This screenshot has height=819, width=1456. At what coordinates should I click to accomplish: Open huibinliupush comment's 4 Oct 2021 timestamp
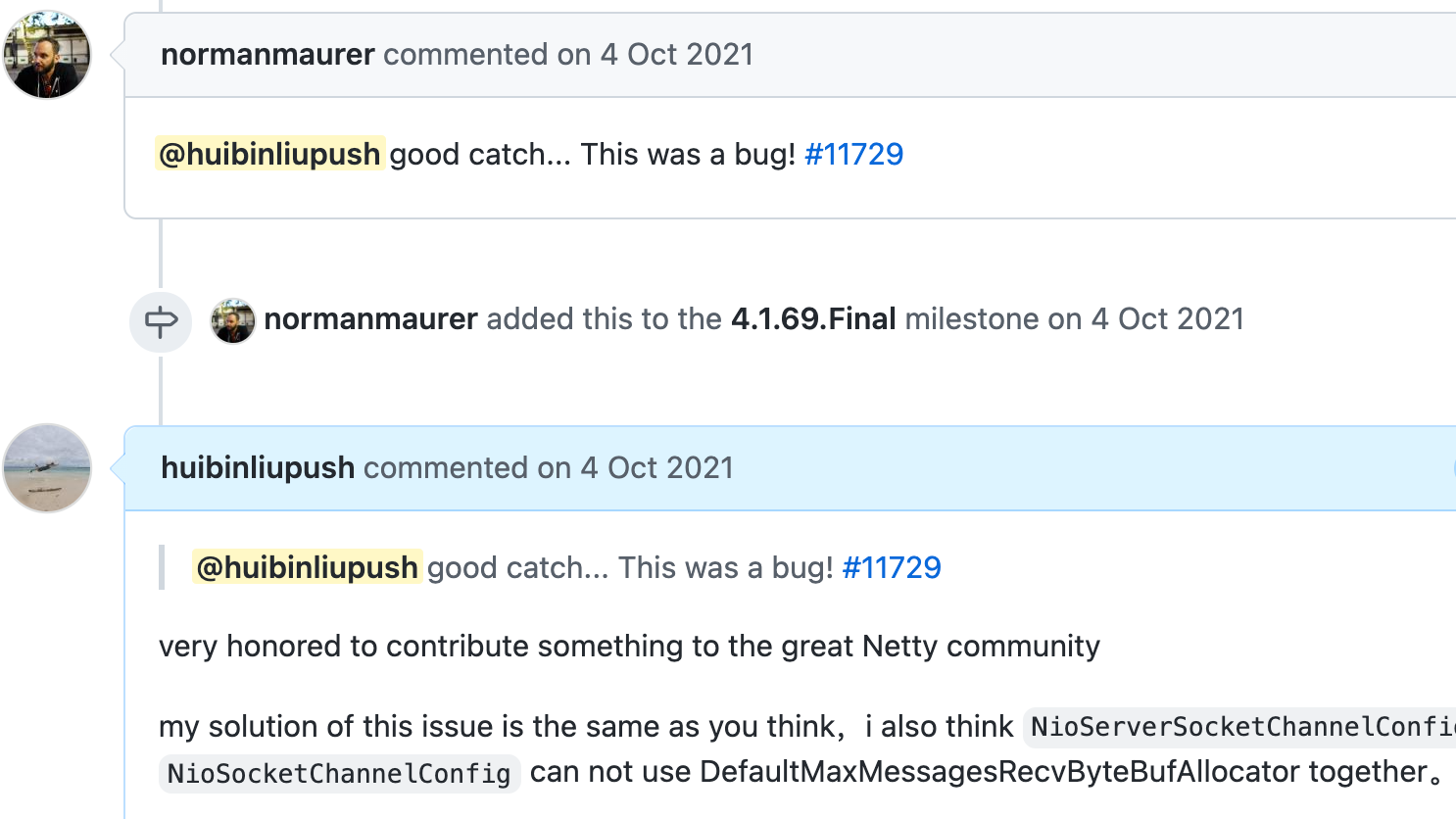pyautogui.click(x=656, y=468)
